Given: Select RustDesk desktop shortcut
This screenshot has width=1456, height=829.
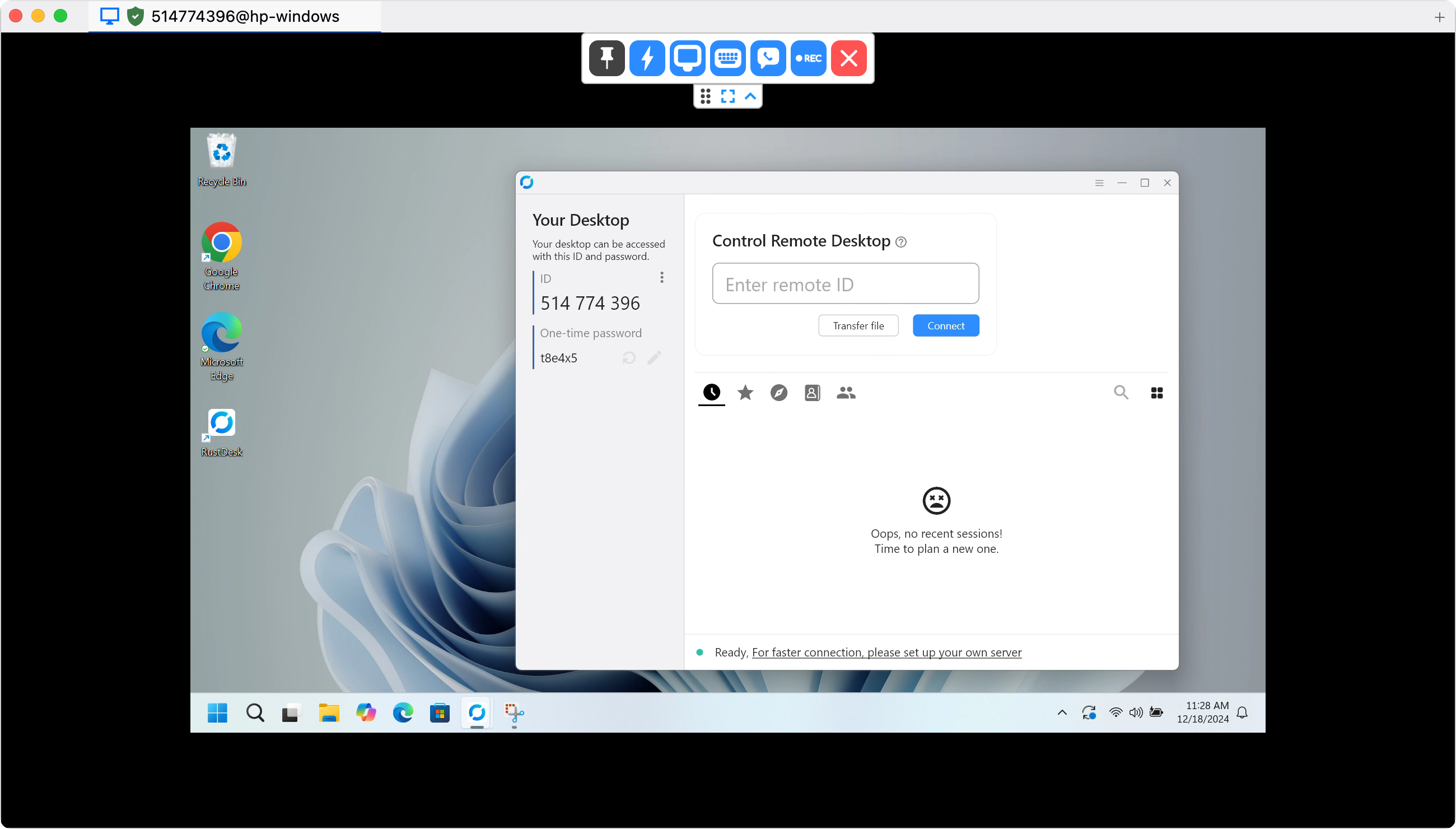Looking at the screenshot, I should (x=221, y=433).
